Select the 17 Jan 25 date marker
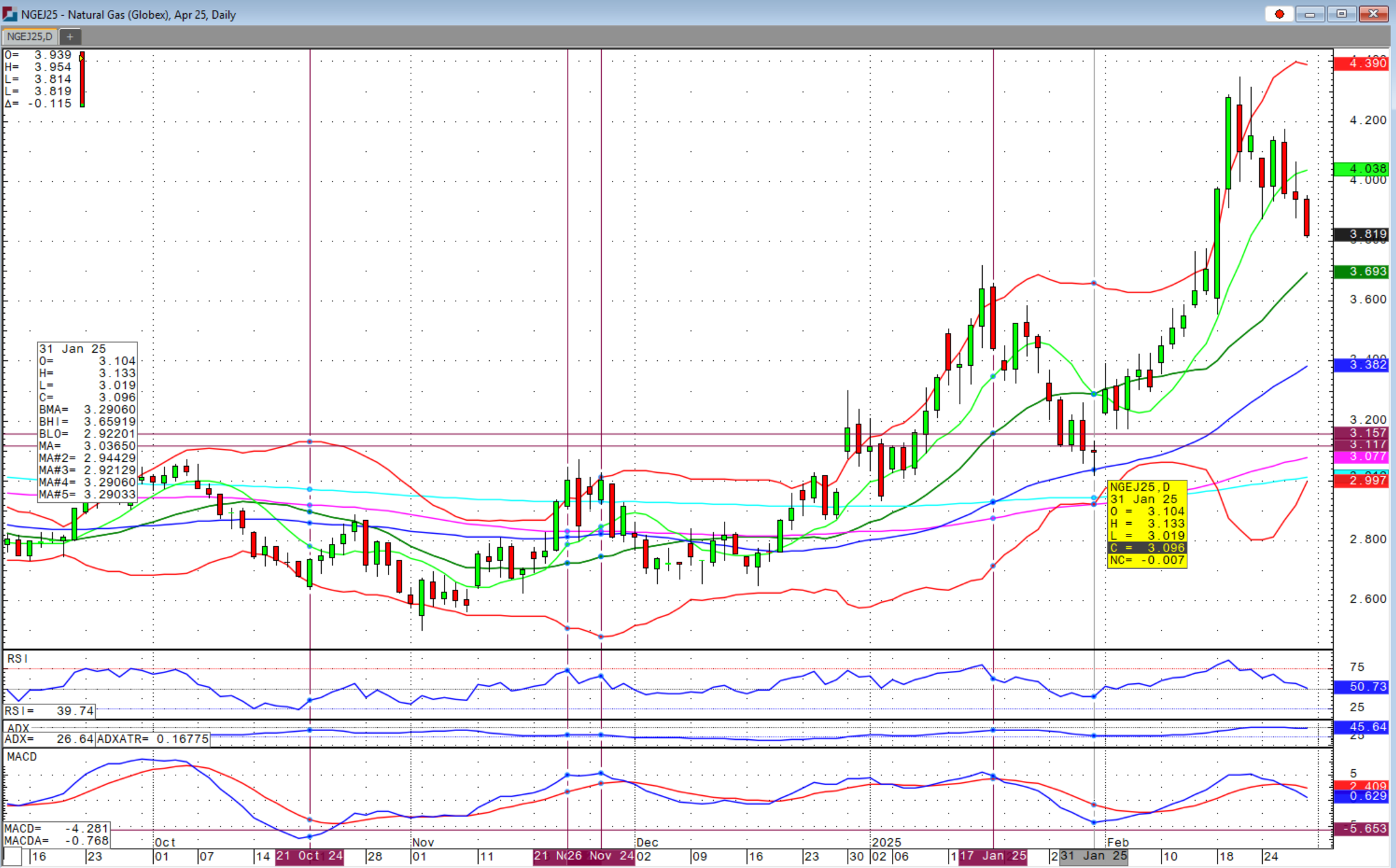 (993, 856)
